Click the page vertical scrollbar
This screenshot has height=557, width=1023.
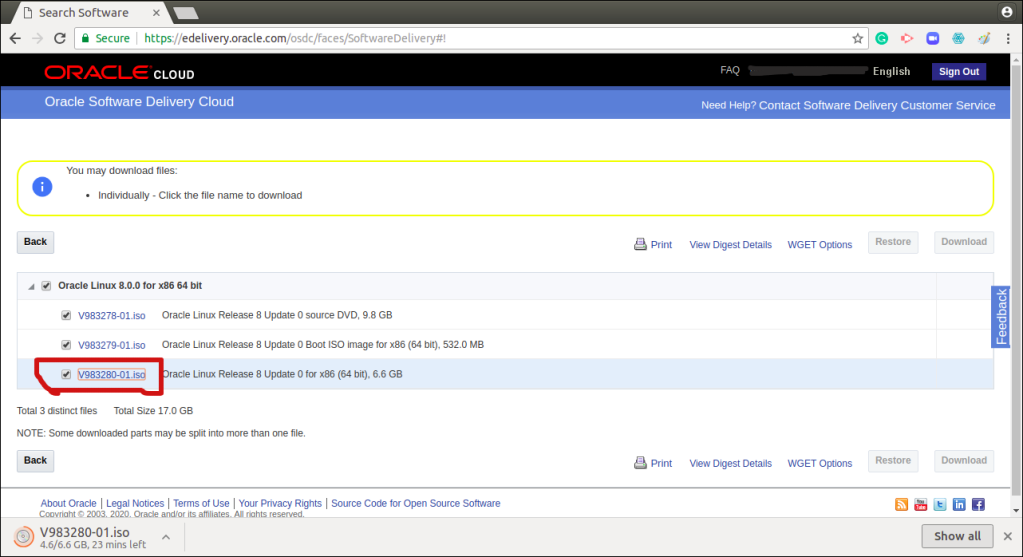click(1016, 285)
